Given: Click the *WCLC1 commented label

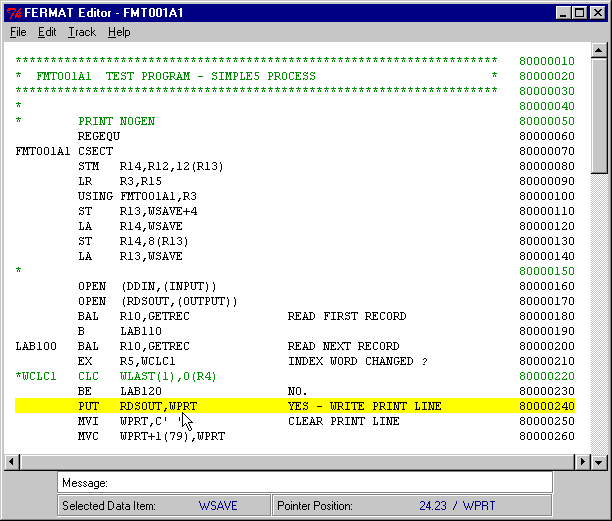Looking at the screenshot, I should click(36, 376).
